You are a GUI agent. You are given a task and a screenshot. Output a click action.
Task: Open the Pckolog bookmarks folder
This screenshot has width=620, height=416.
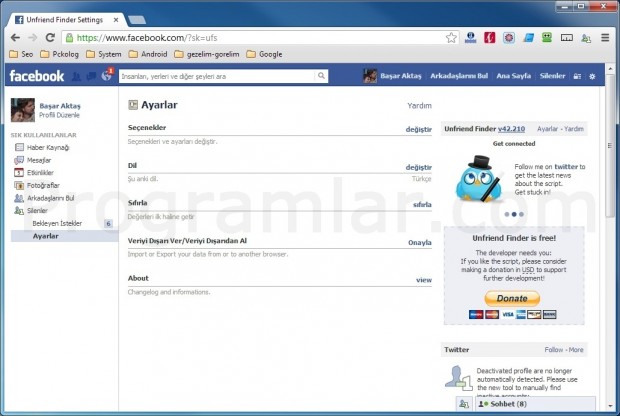(x=60, y=54)
